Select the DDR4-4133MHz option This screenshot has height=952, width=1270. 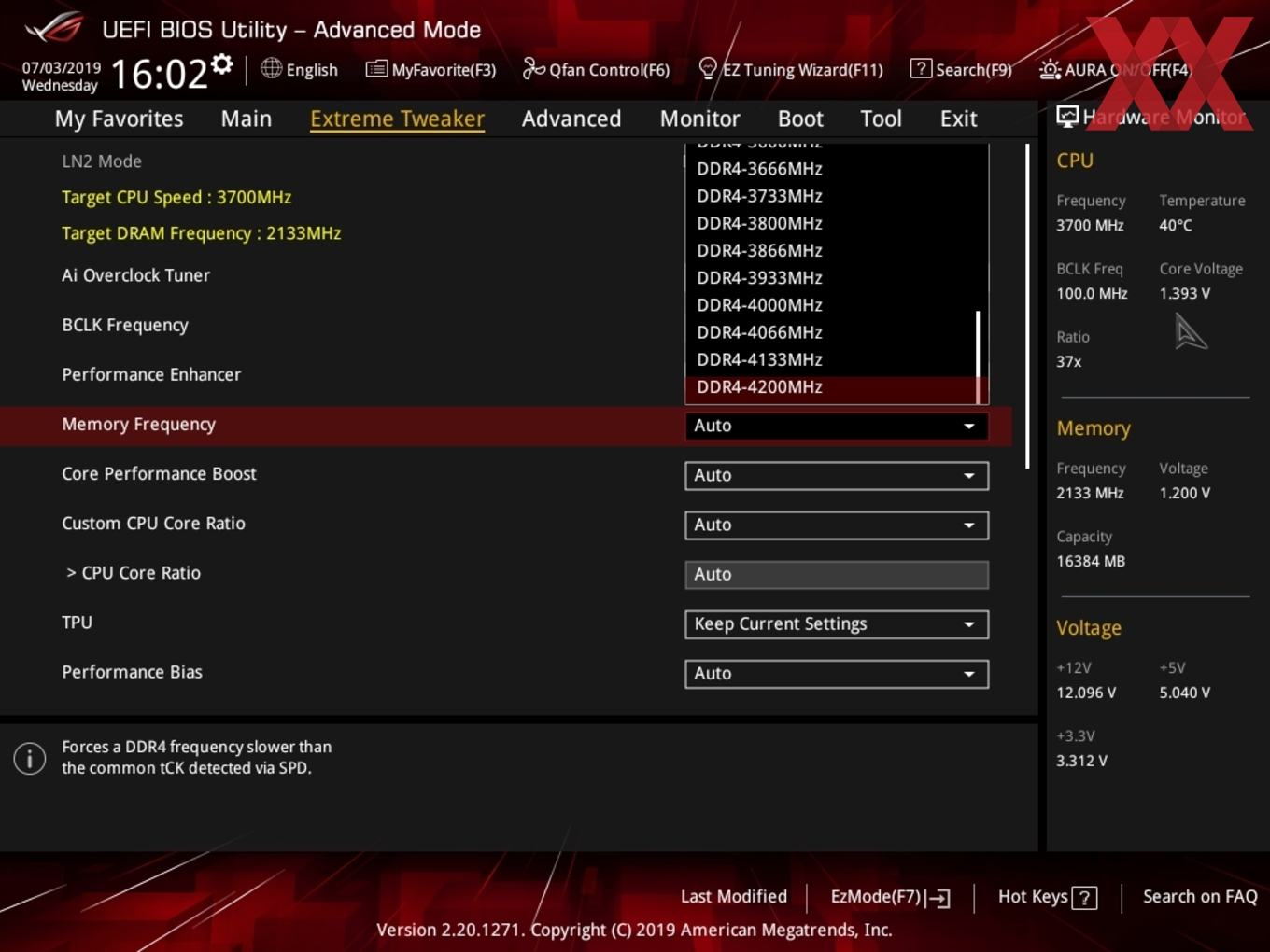831,359
